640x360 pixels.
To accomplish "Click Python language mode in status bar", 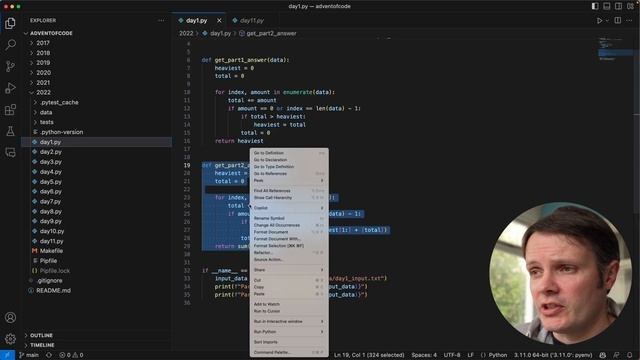I will pyautogui.click(x=494, y=355).
